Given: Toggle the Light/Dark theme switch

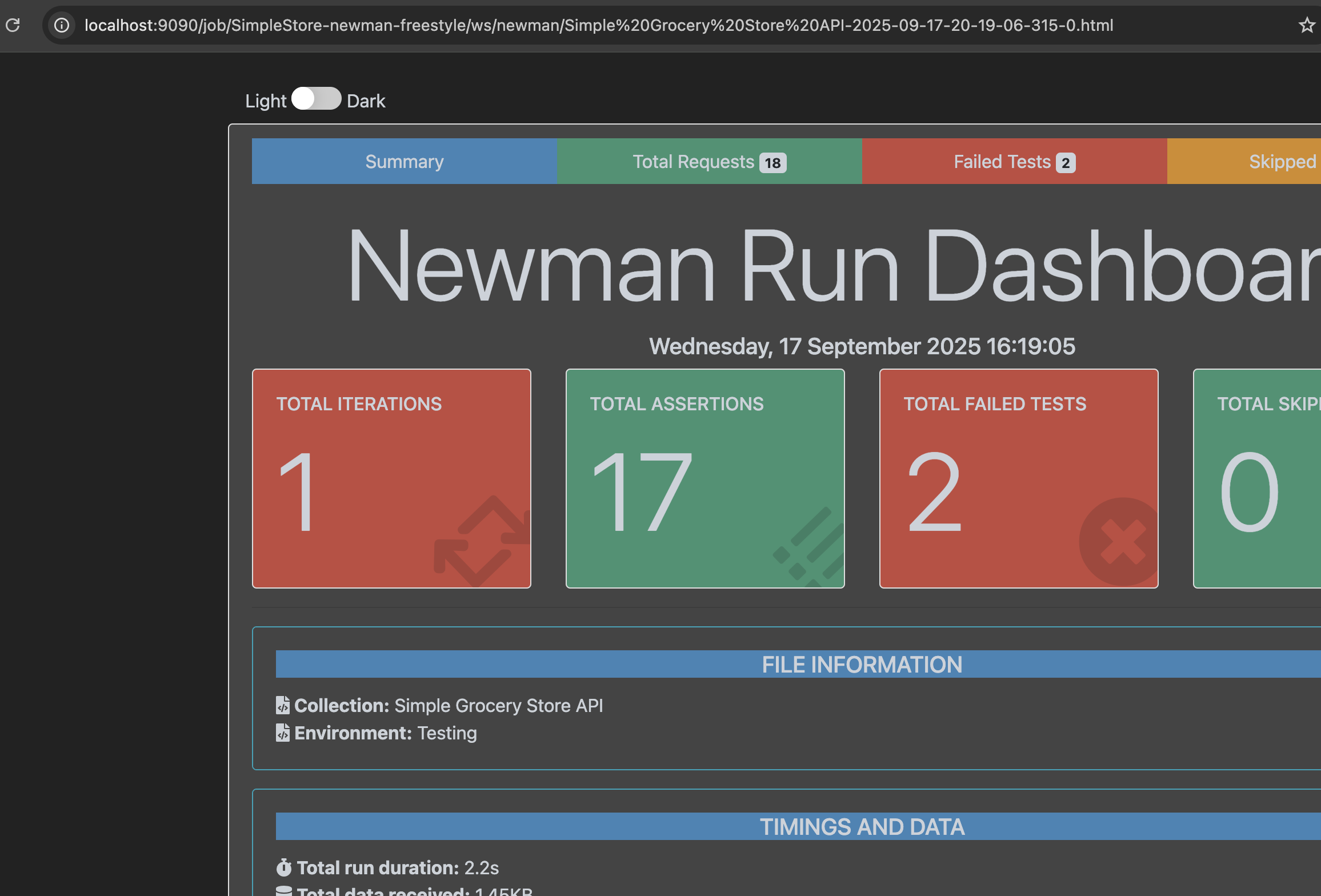Looking at the screenshot, I should [x=317, y=99].
